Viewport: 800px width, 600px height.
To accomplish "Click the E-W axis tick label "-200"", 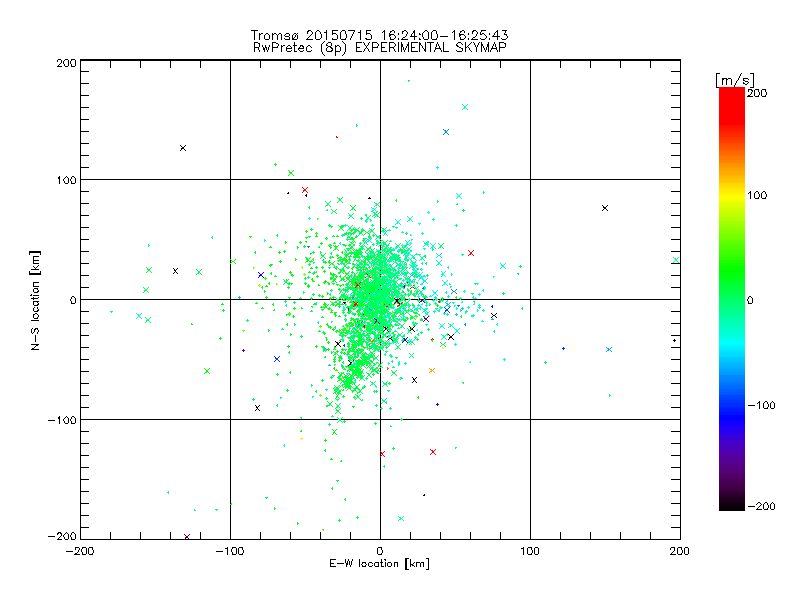I will click(x=80, y=551).
